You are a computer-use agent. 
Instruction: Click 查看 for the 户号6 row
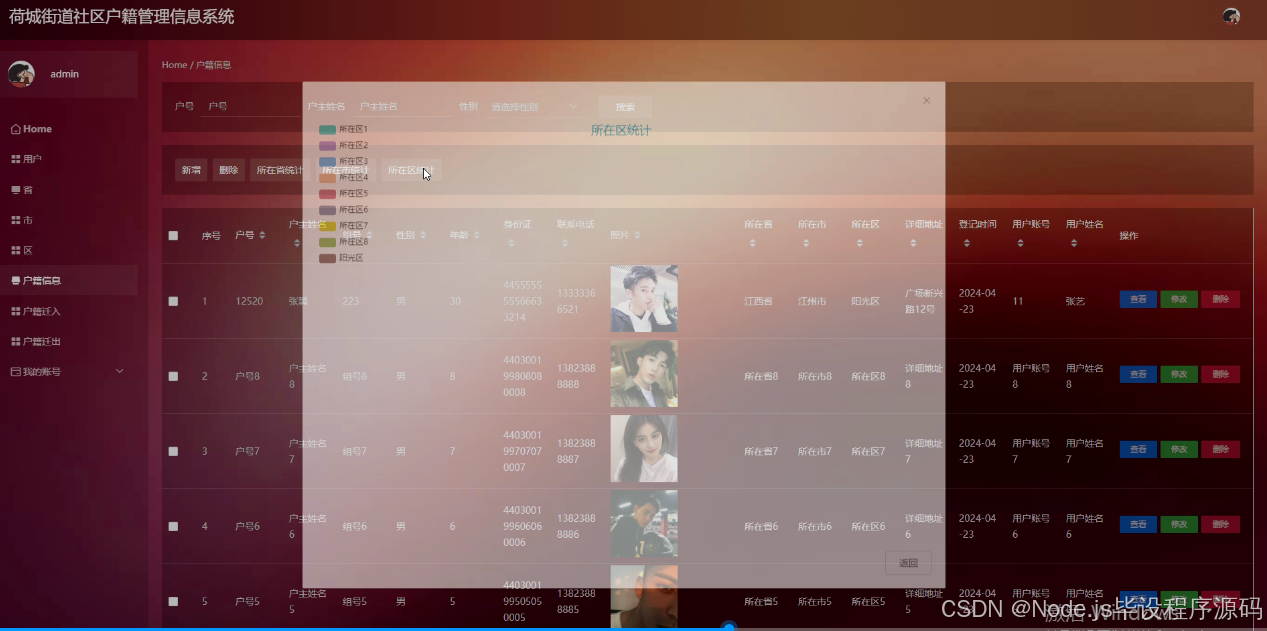(x=1138, y=524)
